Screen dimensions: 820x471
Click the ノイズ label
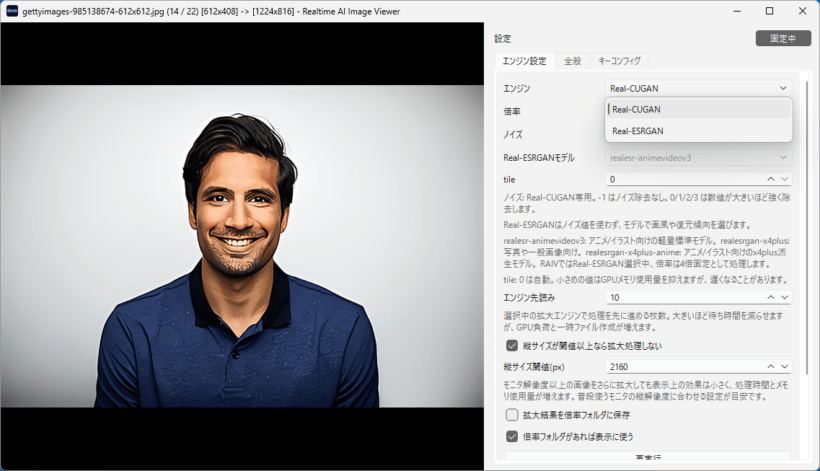tap(512, 134)
